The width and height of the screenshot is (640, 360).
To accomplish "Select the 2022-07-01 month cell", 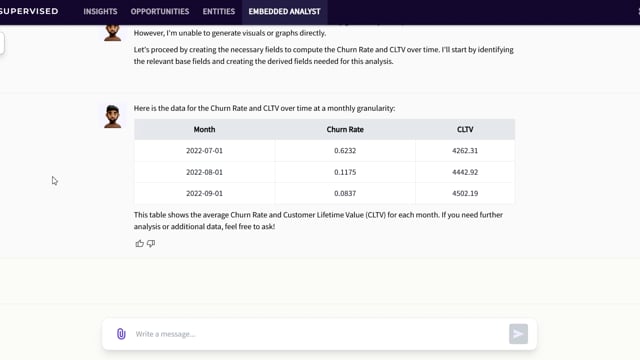I will click(204, 151).
